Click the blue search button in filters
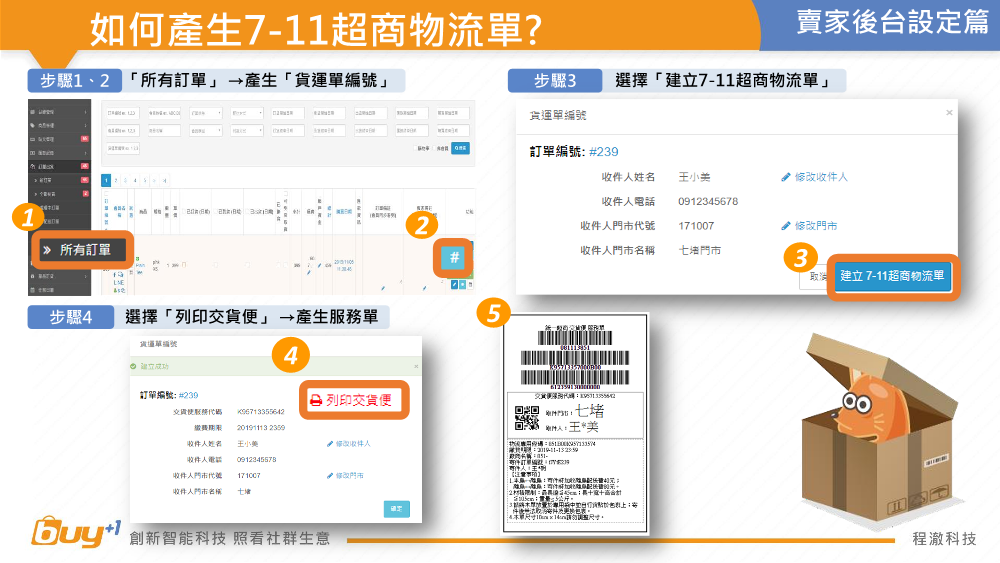Viewport: 1000px width, 563px height. tap(459, 147)
